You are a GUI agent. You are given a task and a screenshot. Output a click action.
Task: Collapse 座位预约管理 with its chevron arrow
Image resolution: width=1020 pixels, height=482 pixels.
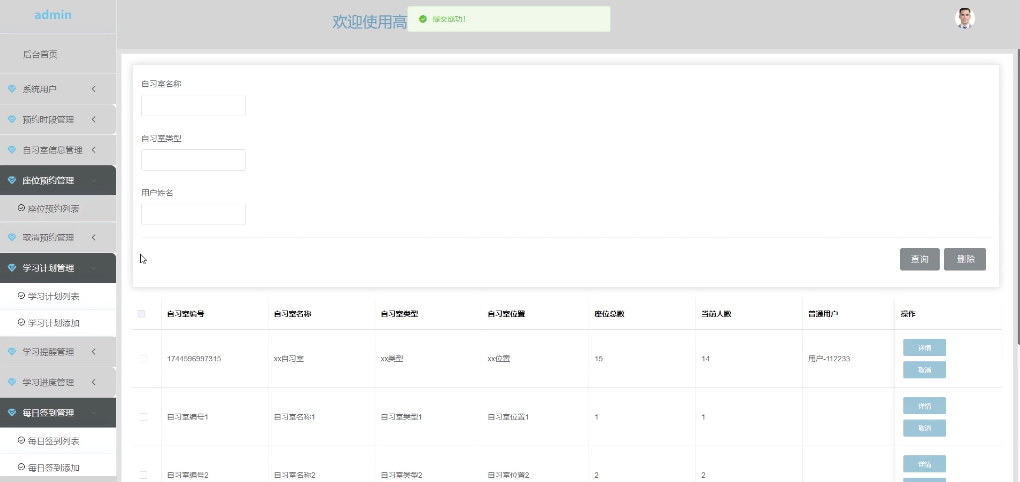pos(94,181)
